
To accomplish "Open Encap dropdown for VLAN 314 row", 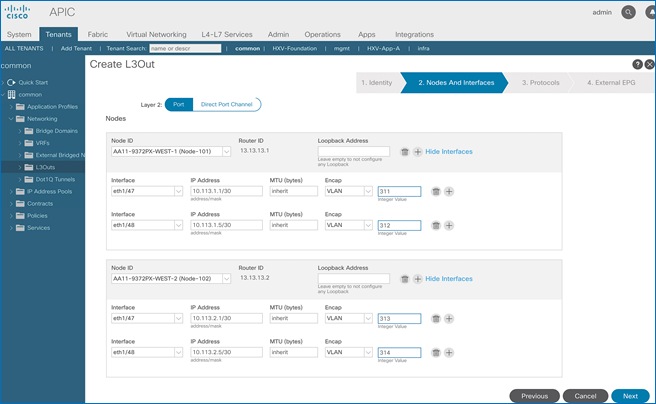I will (368, 352).
